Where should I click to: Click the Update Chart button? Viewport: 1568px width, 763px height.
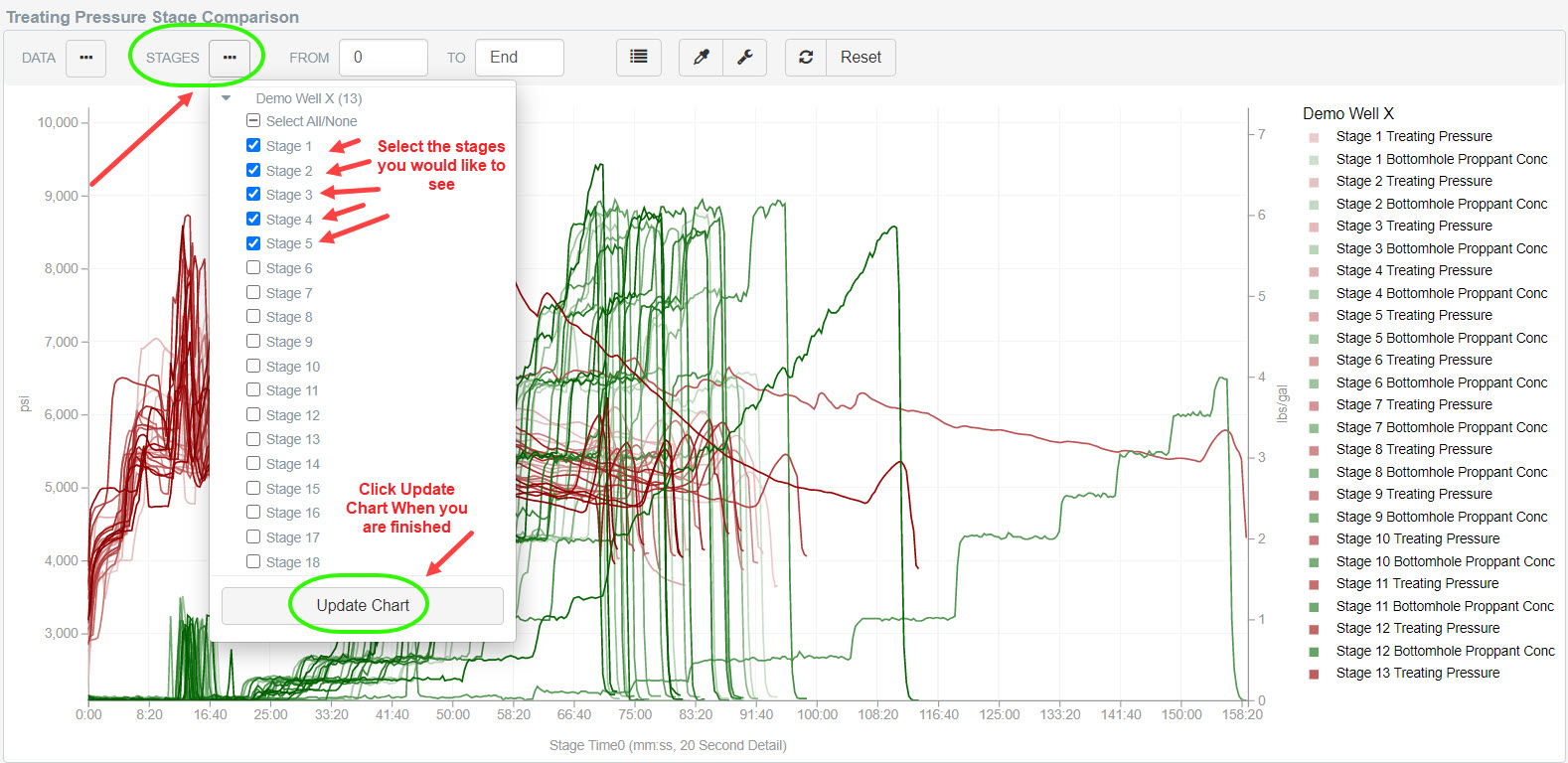coord(363,606)
